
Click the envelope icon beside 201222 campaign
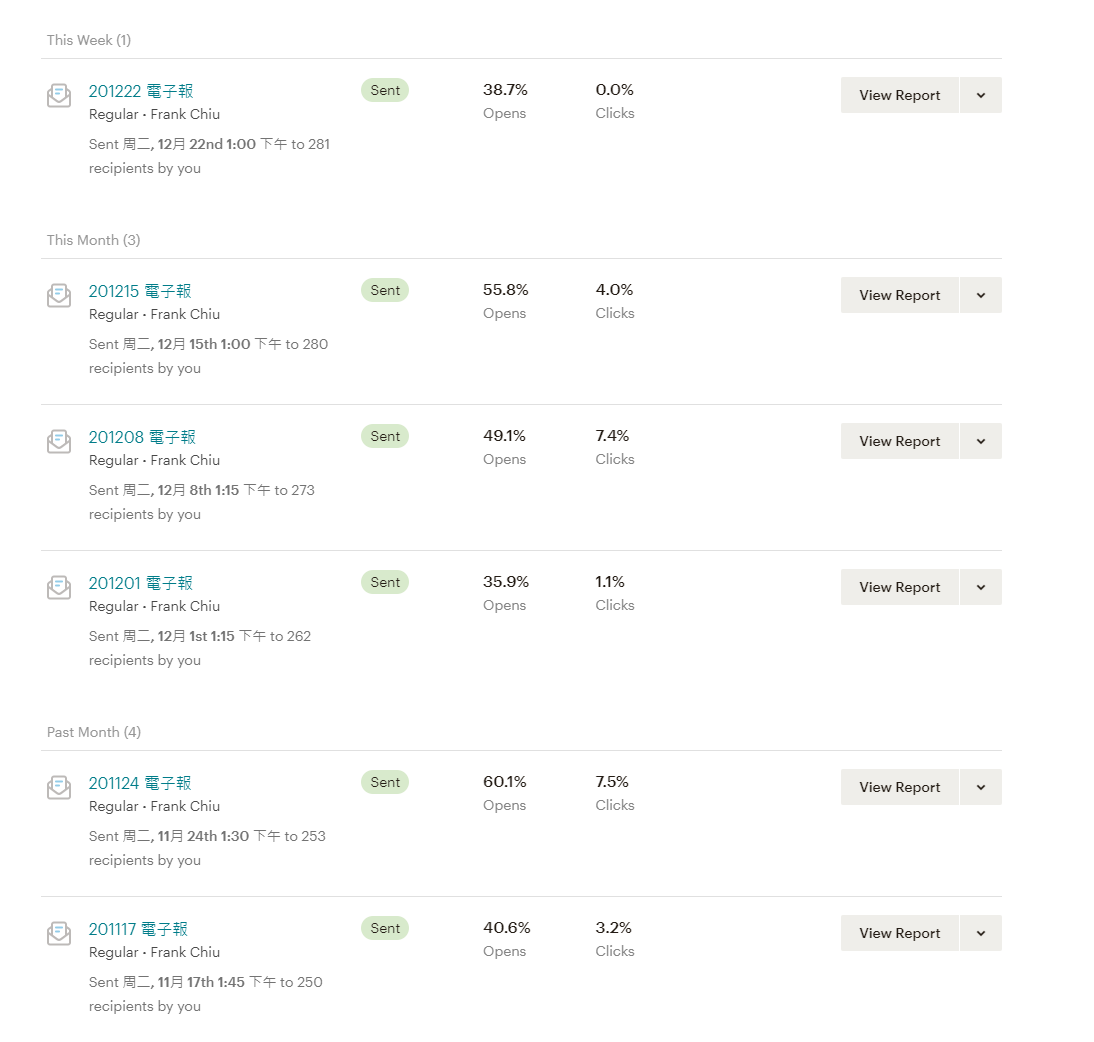coord(59,95)
